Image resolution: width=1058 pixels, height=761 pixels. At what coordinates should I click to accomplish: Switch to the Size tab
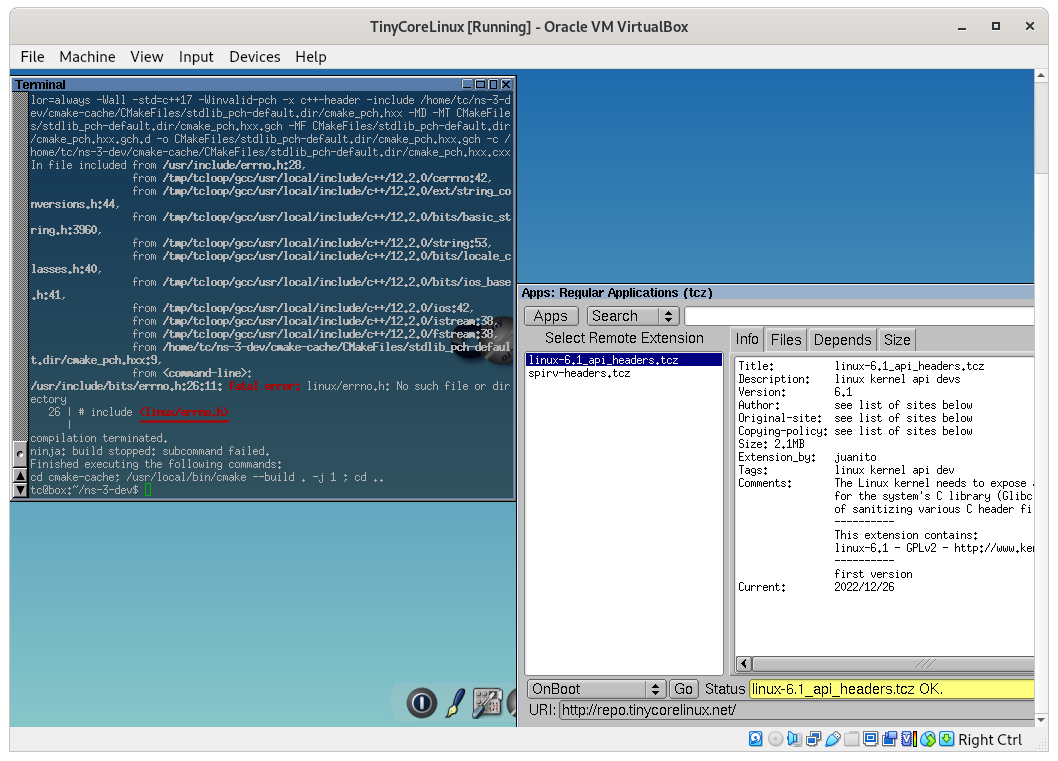897,339
